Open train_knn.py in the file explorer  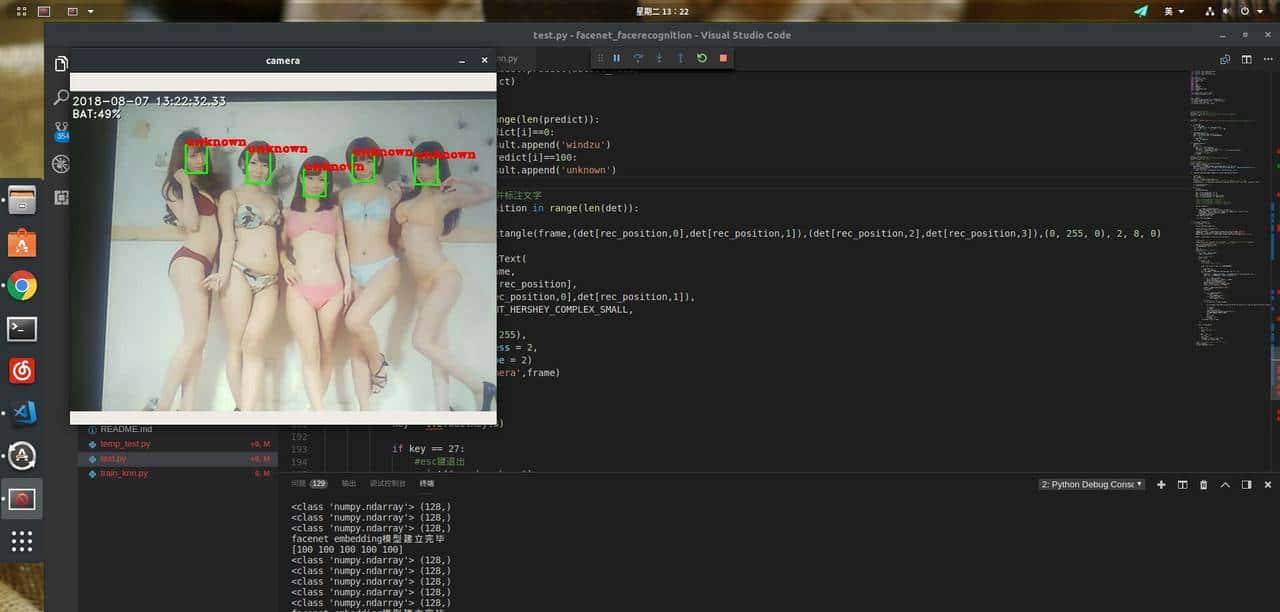(x=124, y=473)
